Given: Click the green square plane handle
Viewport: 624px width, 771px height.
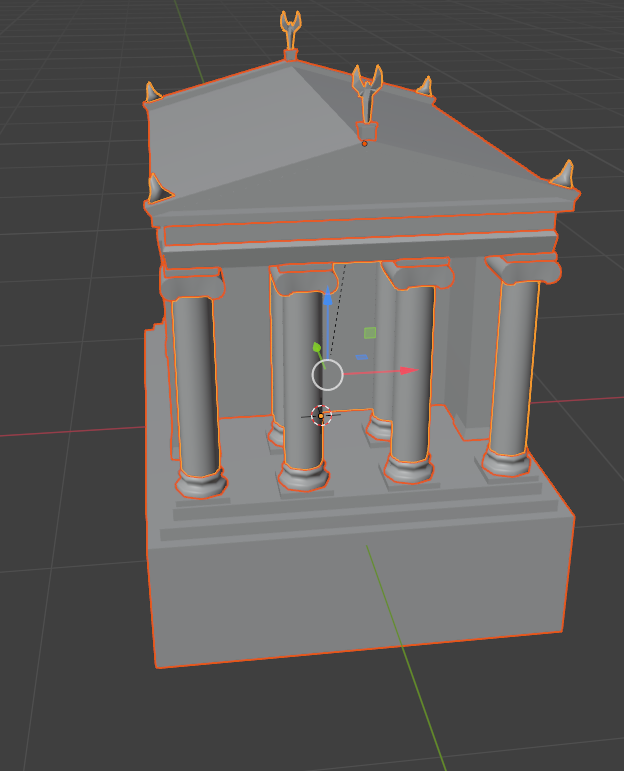Looking at the screenshot, I should pyautogui.click(x=369, y=333).
